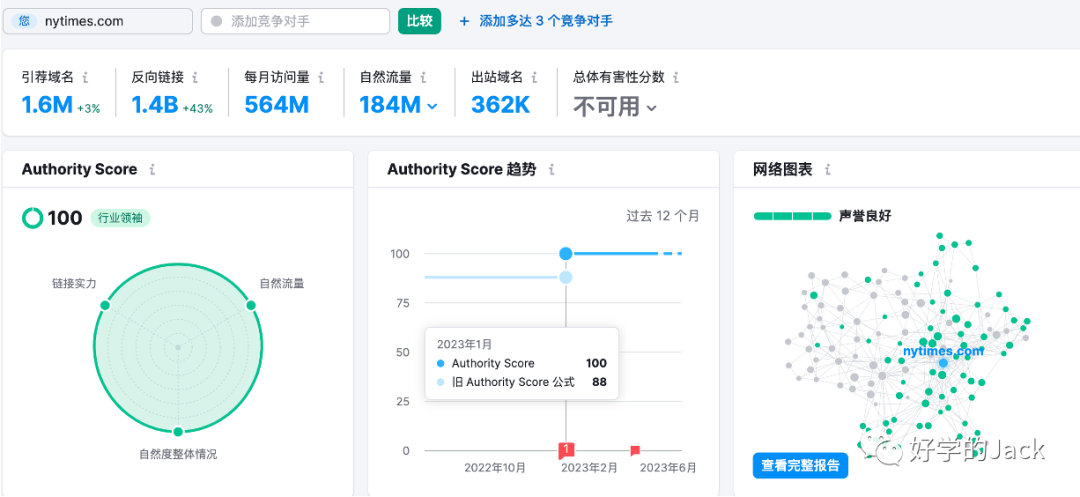This screenshot has height=497, width=1080.
Task: Click info icon beside 总体有害性分数
Action: [676, 77]
